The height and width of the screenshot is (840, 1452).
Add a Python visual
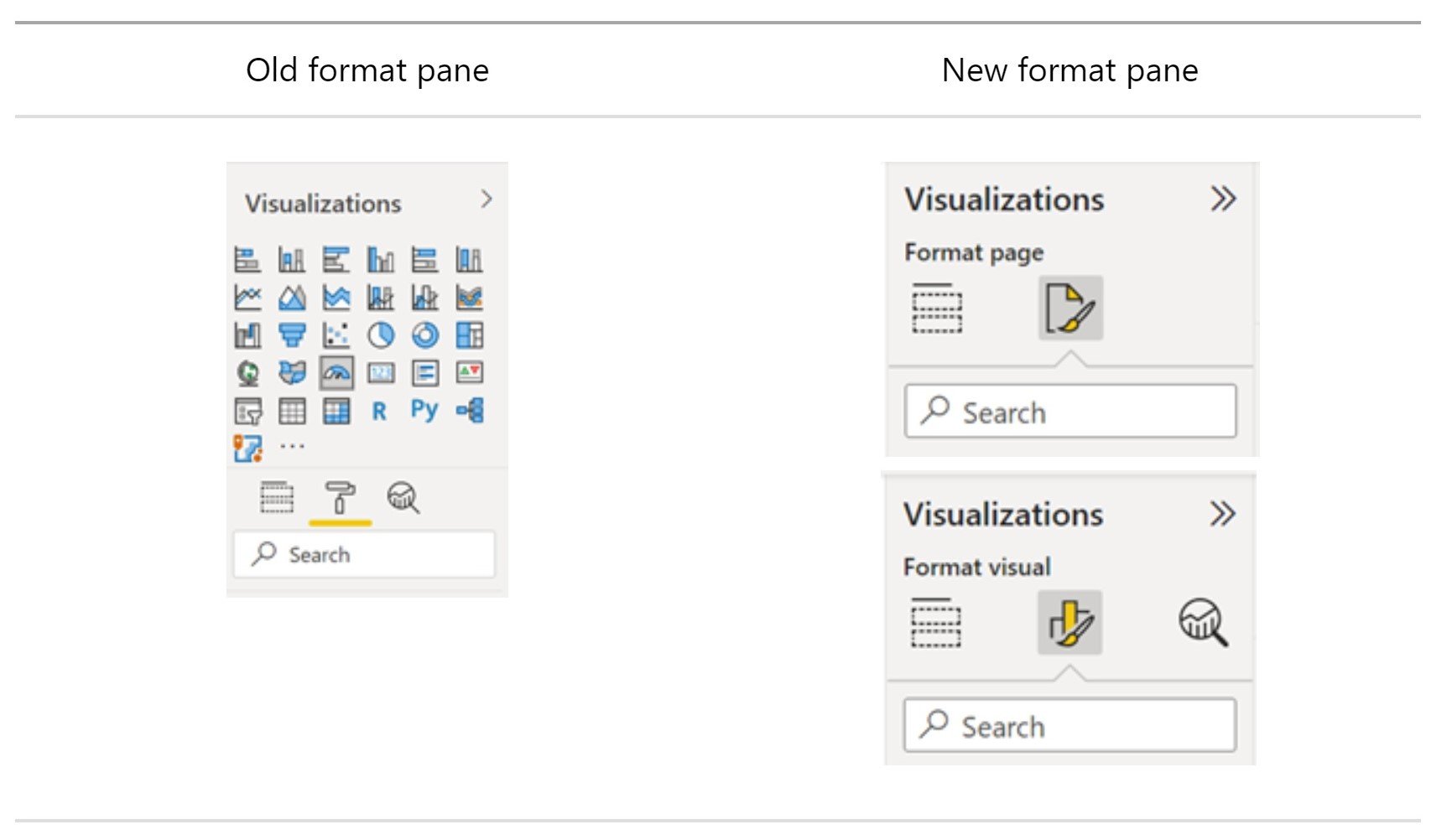[x=424, y=409]
